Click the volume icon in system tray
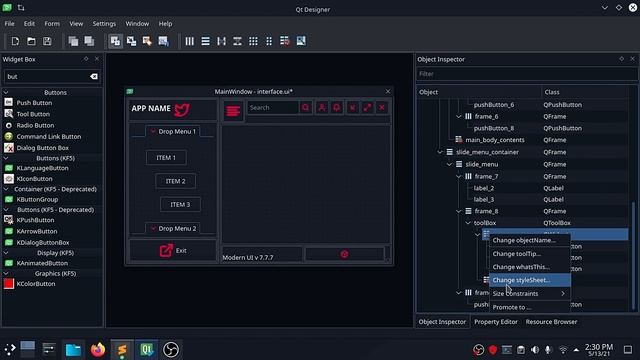This screenshot has height=360, width=640. click(535, 350)
